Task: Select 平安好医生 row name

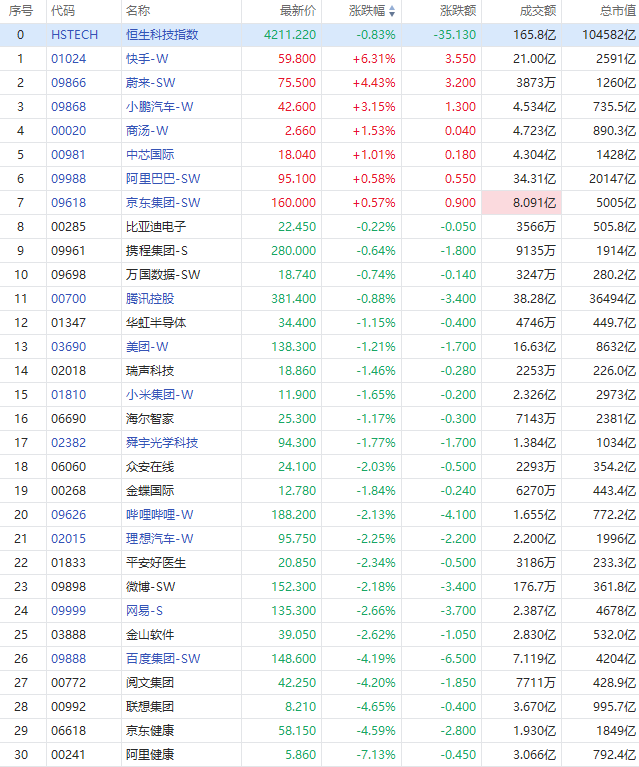Action: click(x=156, y=562)
